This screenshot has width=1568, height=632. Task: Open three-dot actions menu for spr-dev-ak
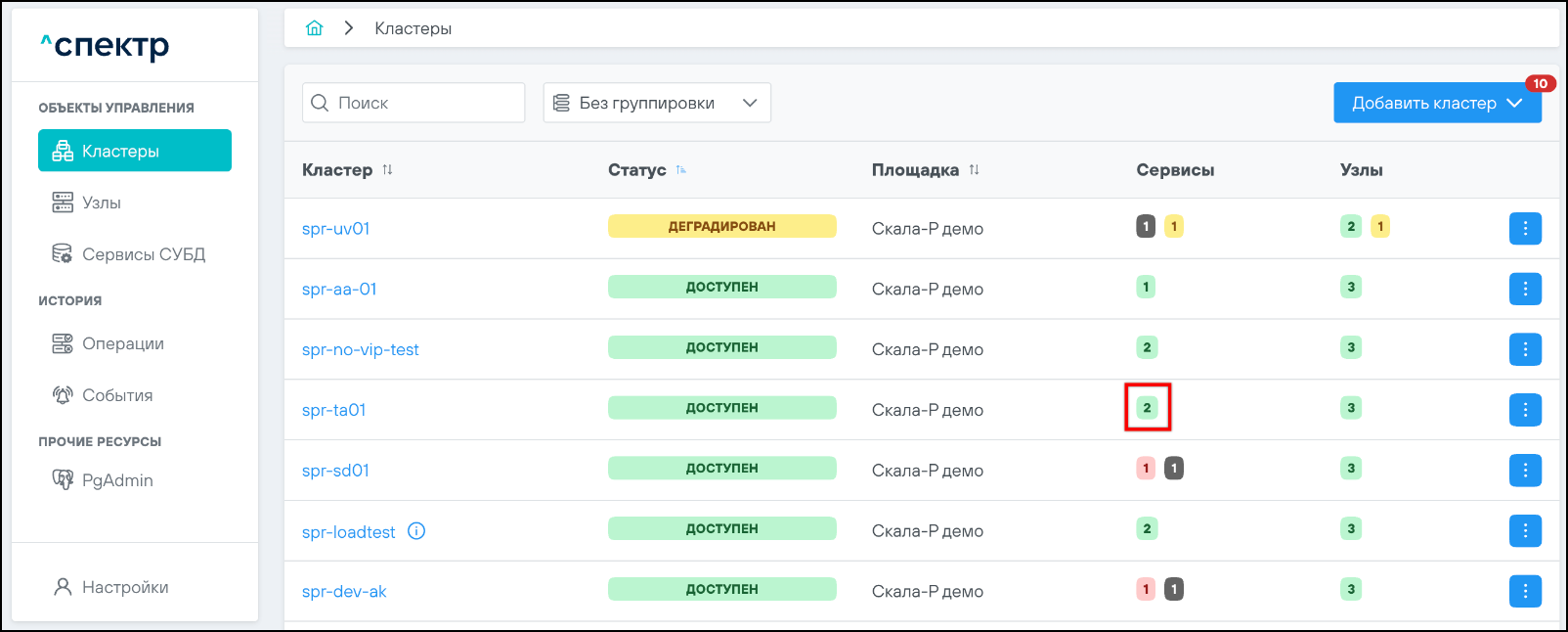(x=1525, y=591)
